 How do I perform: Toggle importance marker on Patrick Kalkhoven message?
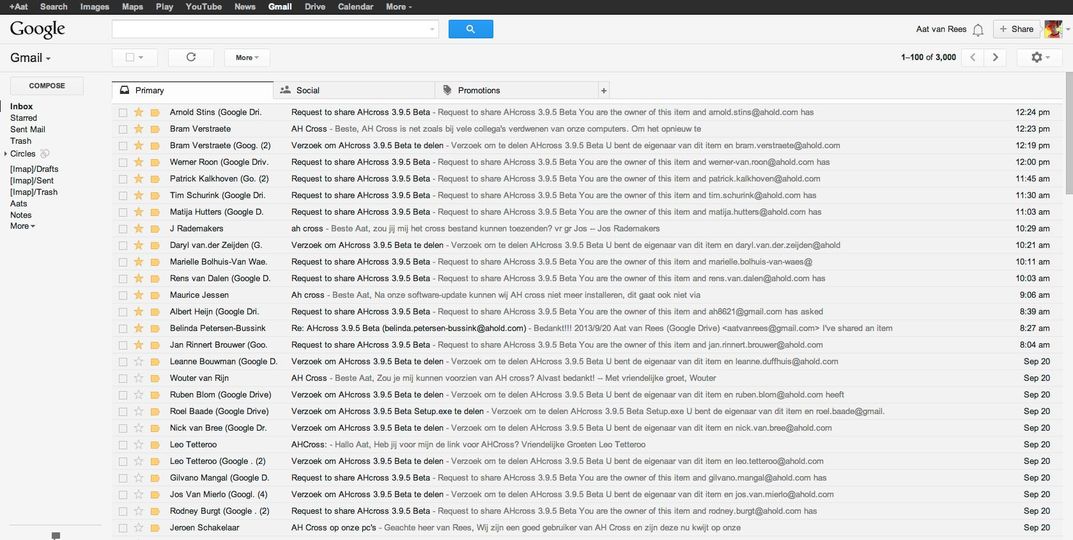(x=155, y=179)
